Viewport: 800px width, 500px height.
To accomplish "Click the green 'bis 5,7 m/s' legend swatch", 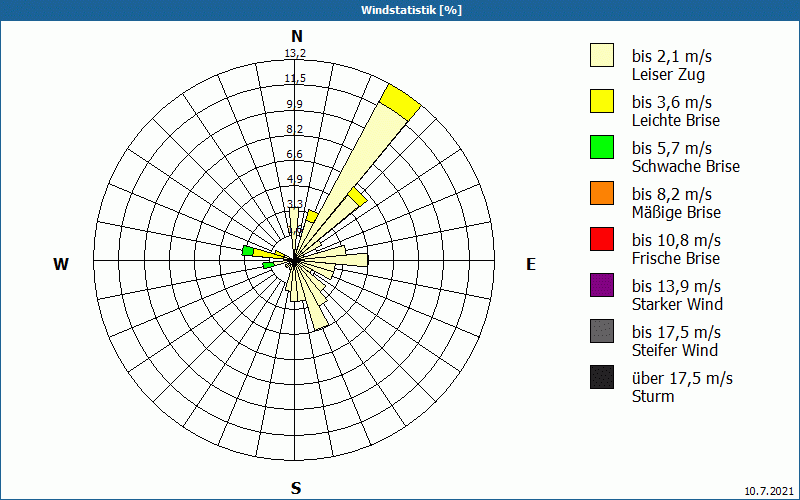I will [602, 147].
